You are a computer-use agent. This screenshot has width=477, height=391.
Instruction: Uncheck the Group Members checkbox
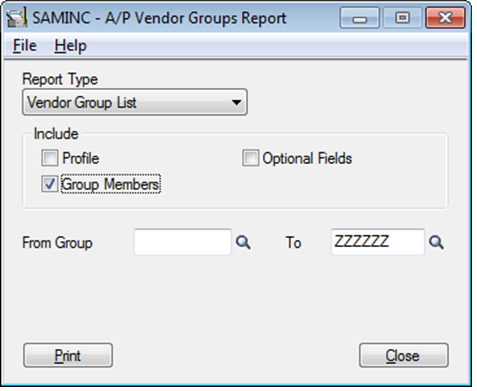coord(50,184)
